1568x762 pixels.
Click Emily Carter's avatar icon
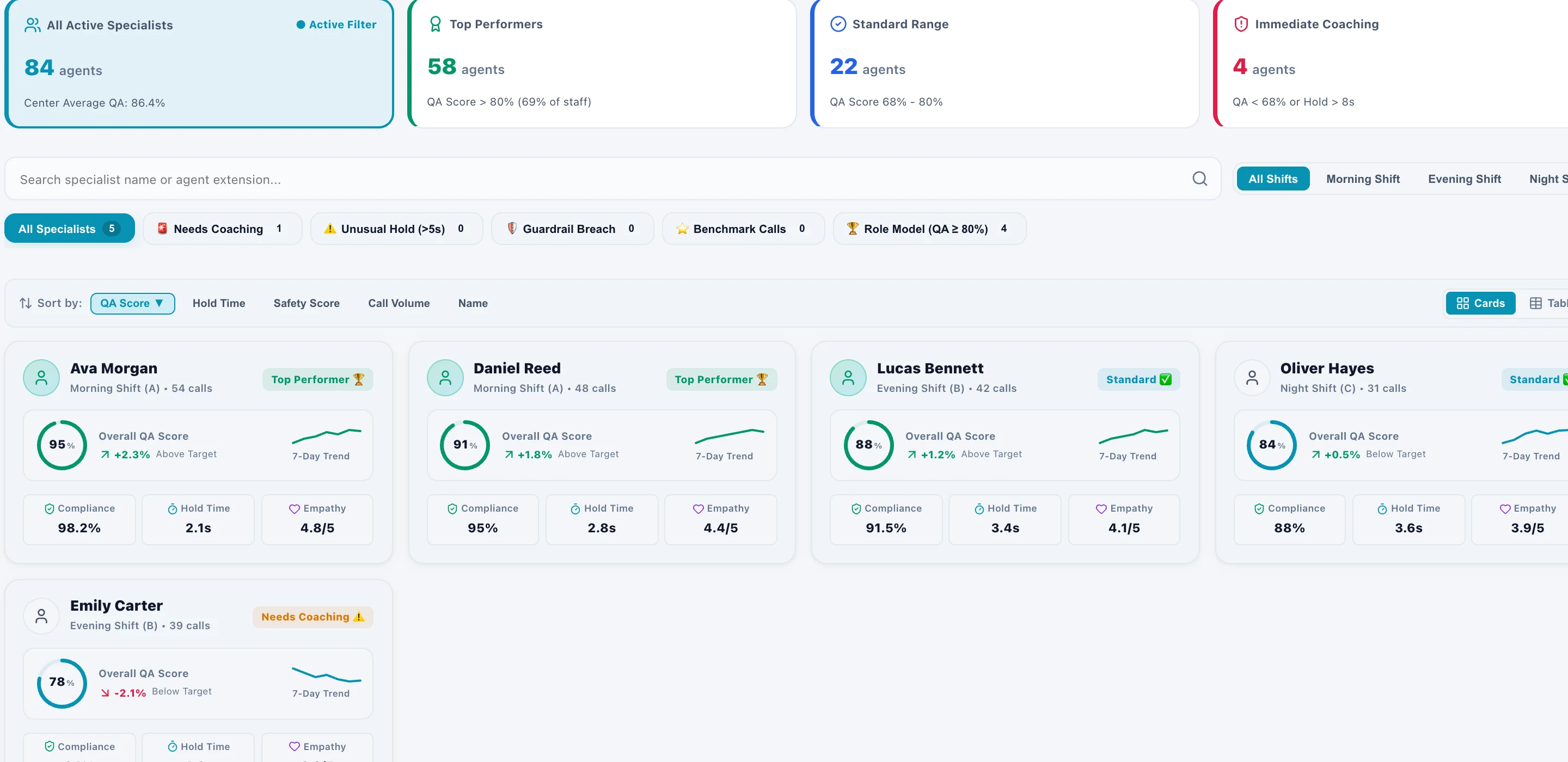tap(41, 616)
